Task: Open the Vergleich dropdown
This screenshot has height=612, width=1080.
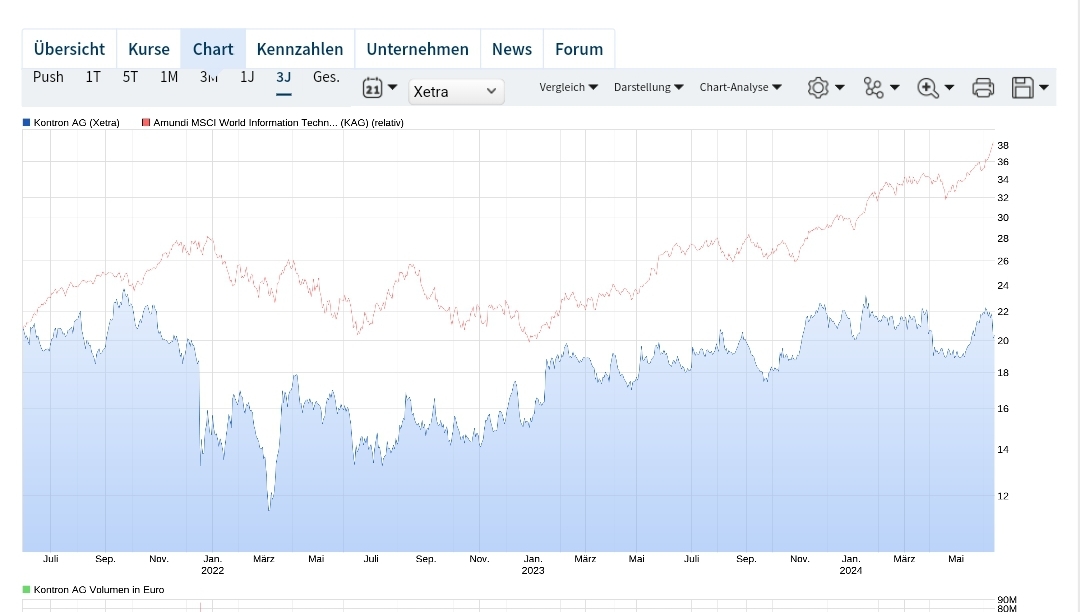Action: point(568,87)
